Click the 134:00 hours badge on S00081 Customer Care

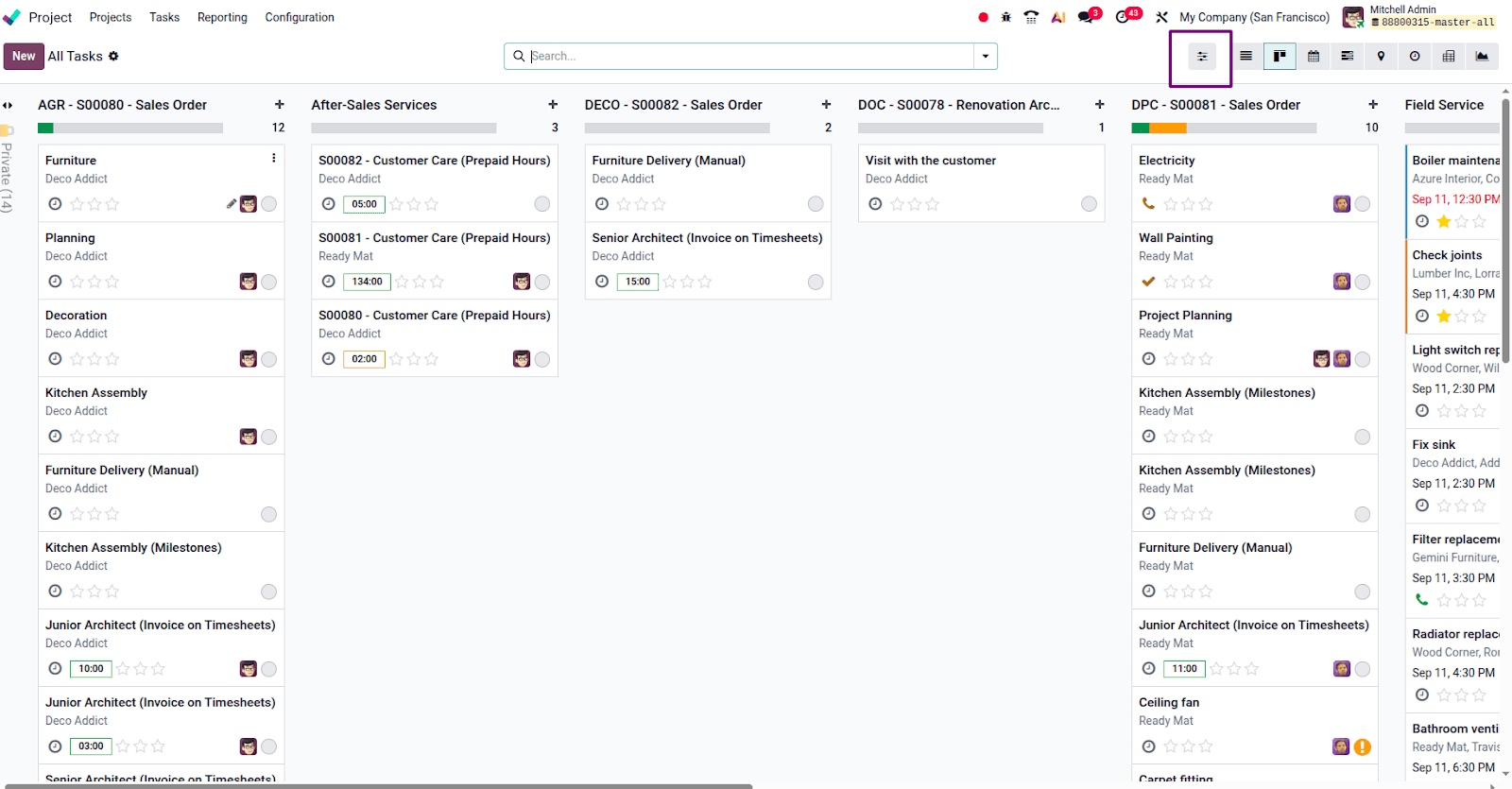point(368,282)
